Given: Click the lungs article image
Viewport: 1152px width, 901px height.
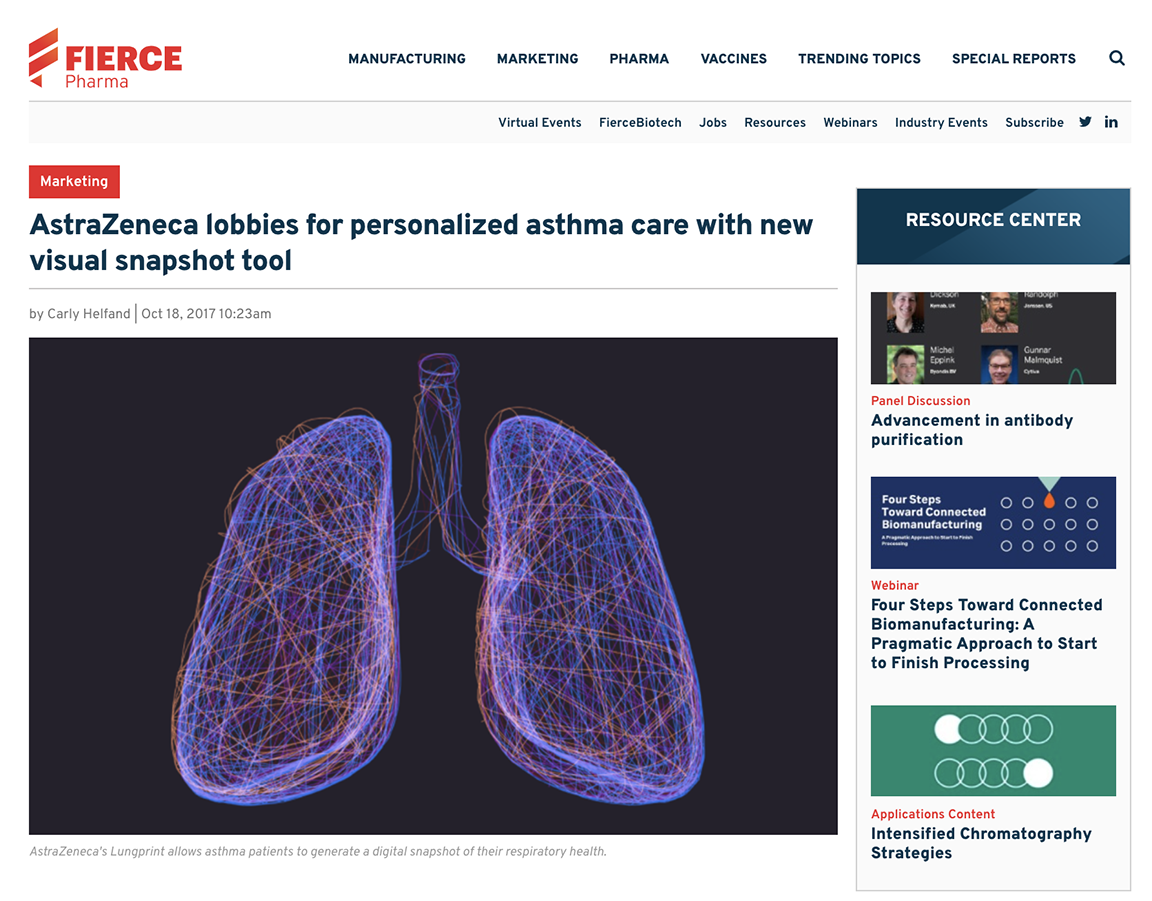Looking at the screenshot, I should pyautogui.click(x=433, y=585).
